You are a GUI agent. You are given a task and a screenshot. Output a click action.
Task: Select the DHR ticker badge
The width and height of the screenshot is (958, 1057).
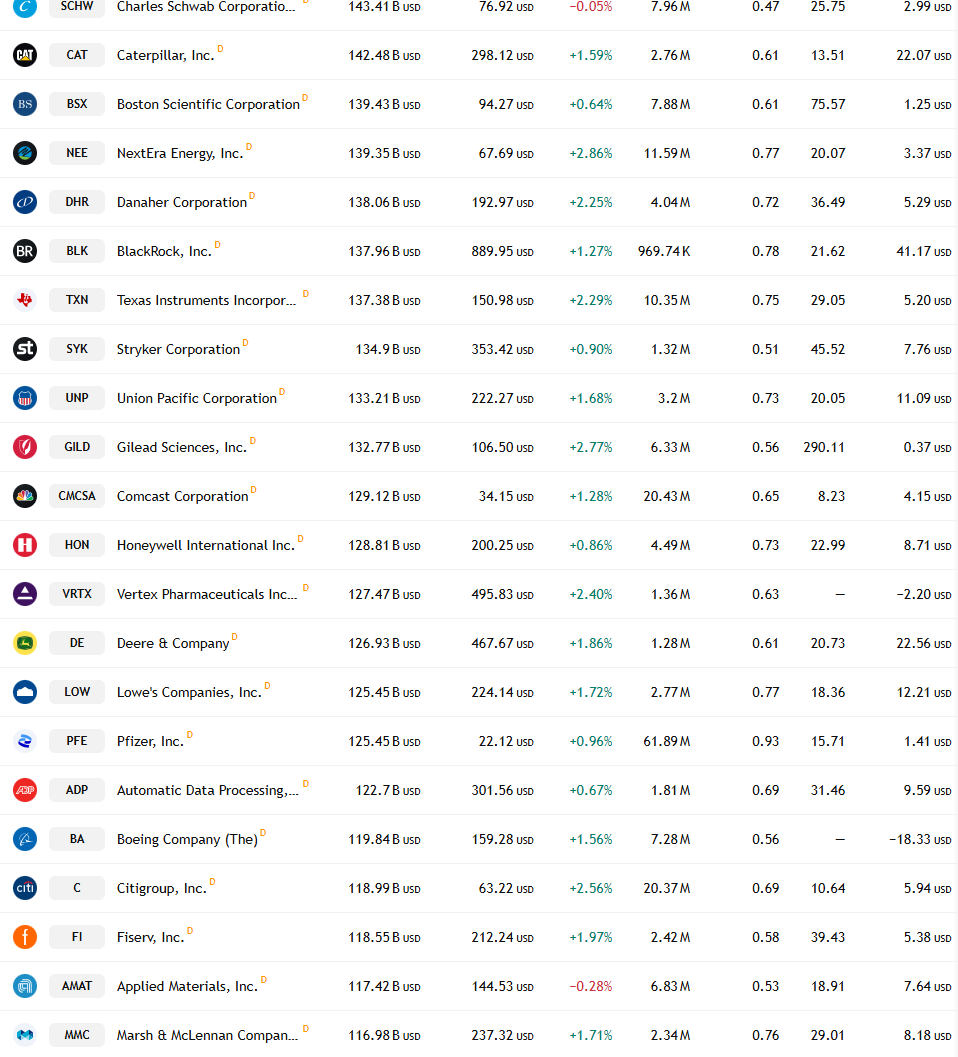click(x=77, y=202)
